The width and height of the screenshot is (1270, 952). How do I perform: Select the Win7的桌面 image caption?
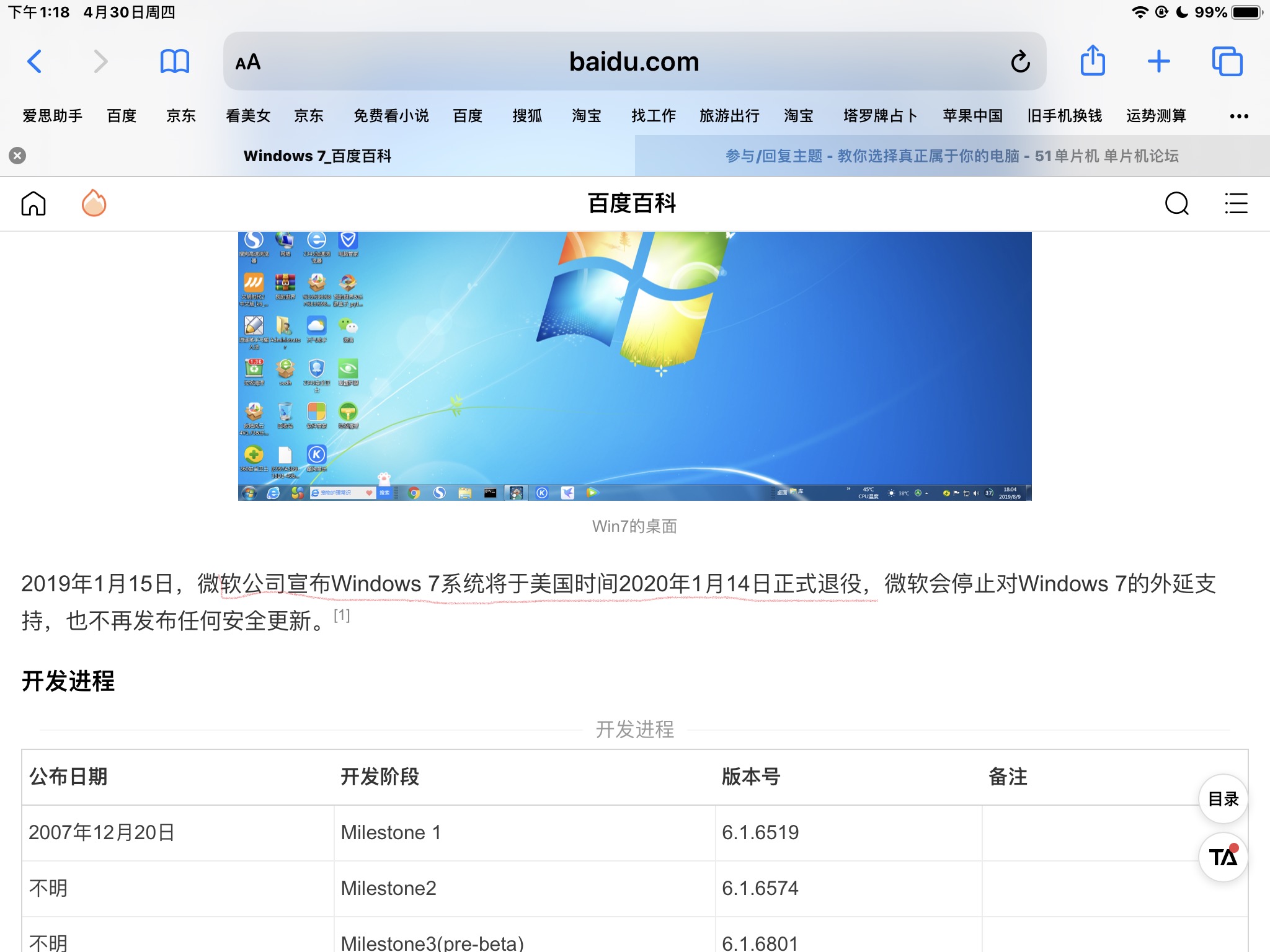(x=634, y=526)
